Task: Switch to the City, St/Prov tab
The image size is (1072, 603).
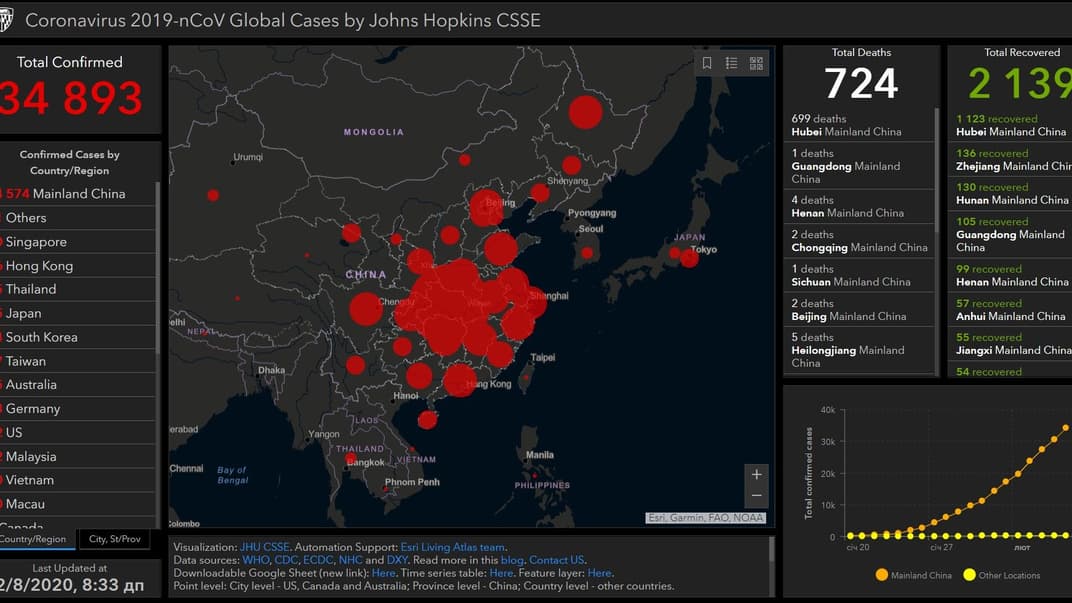Action: 114,539
